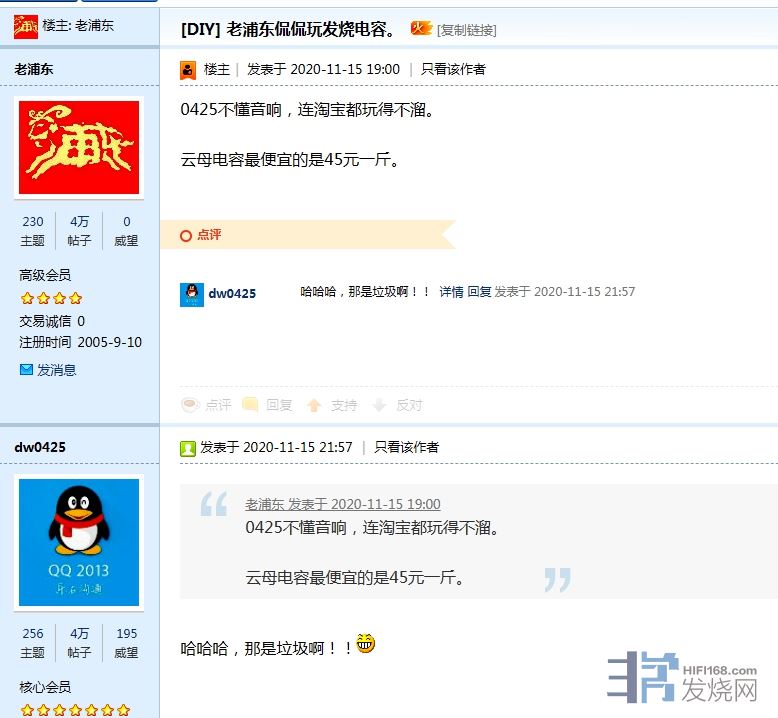The width and height of the screenshot is (778, 718).
Task: Open dw0425 username link in comment
Action: point(232,293)
